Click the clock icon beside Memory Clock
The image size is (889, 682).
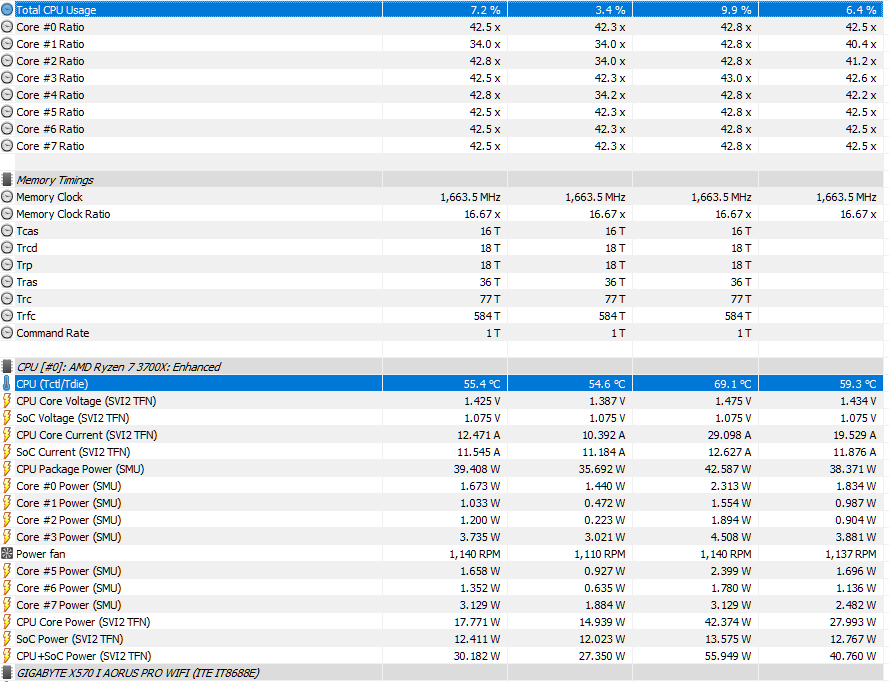8,197
